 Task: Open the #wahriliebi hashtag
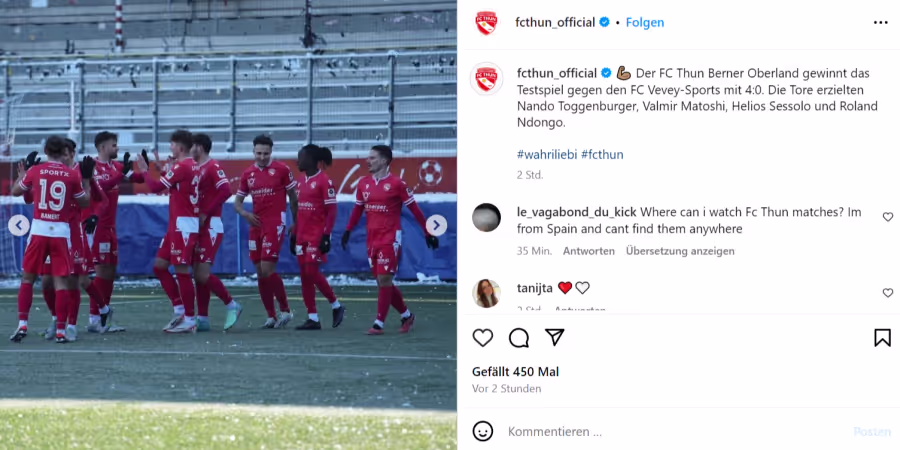(547, 154)
